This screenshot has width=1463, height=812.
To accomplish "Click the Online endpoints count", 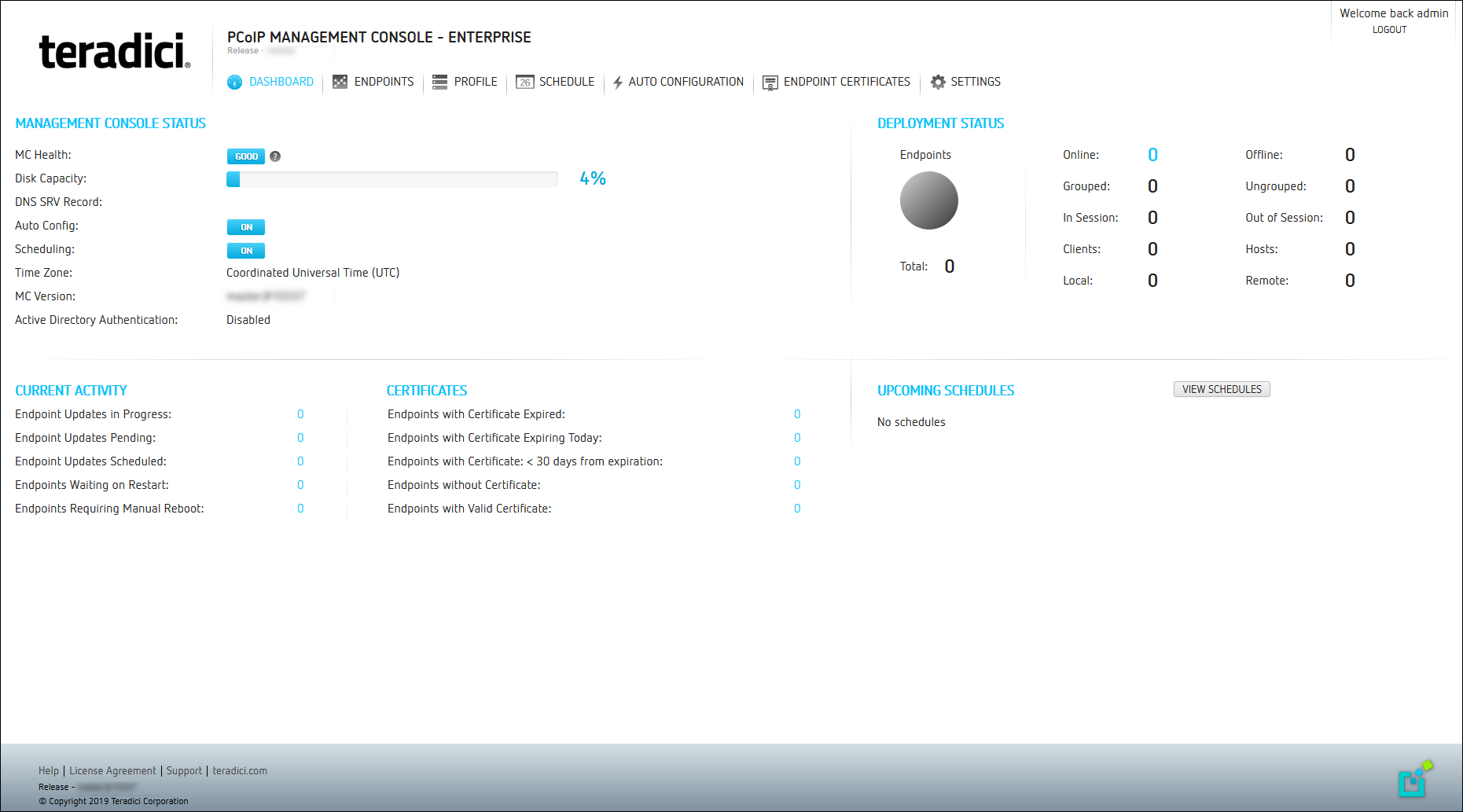I will coord(1152,155).
